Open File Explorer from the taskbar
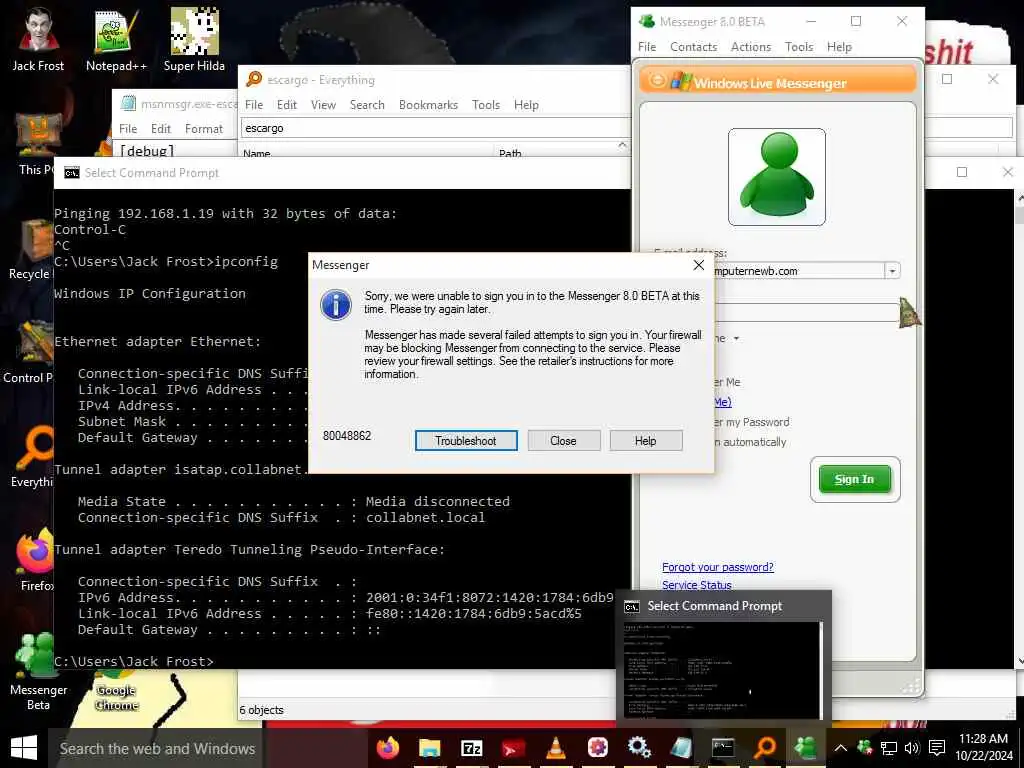 click(429, 748)
